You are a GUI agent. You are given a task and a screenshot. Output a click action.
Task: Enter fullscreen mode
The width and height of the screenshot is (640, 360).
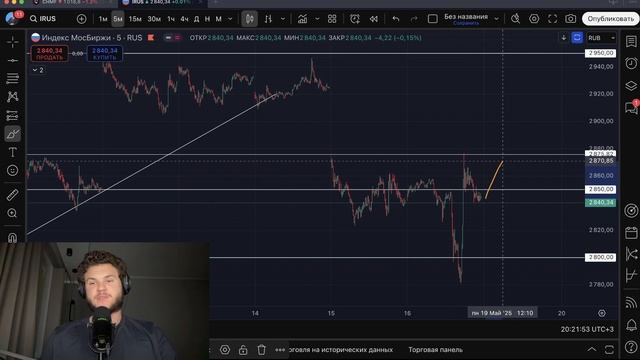point(552,19)
